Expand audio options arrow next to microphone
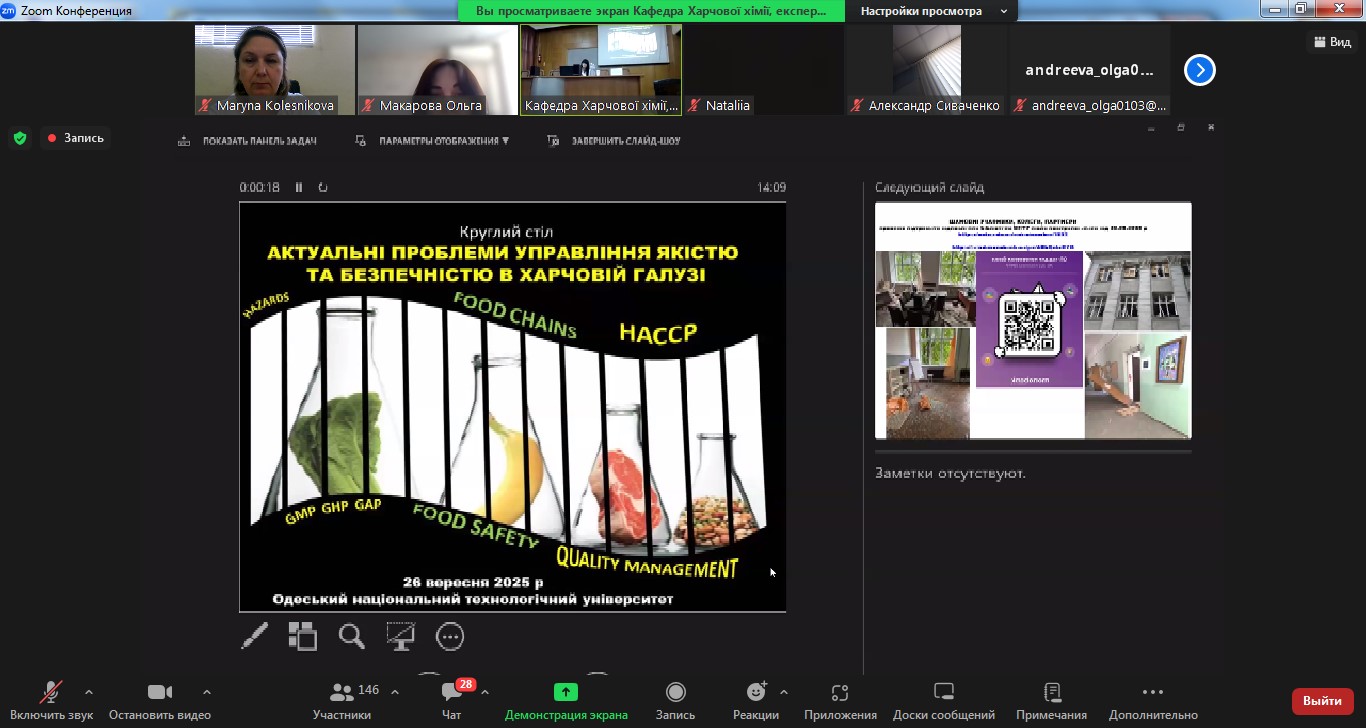 (x=89, y=692)
